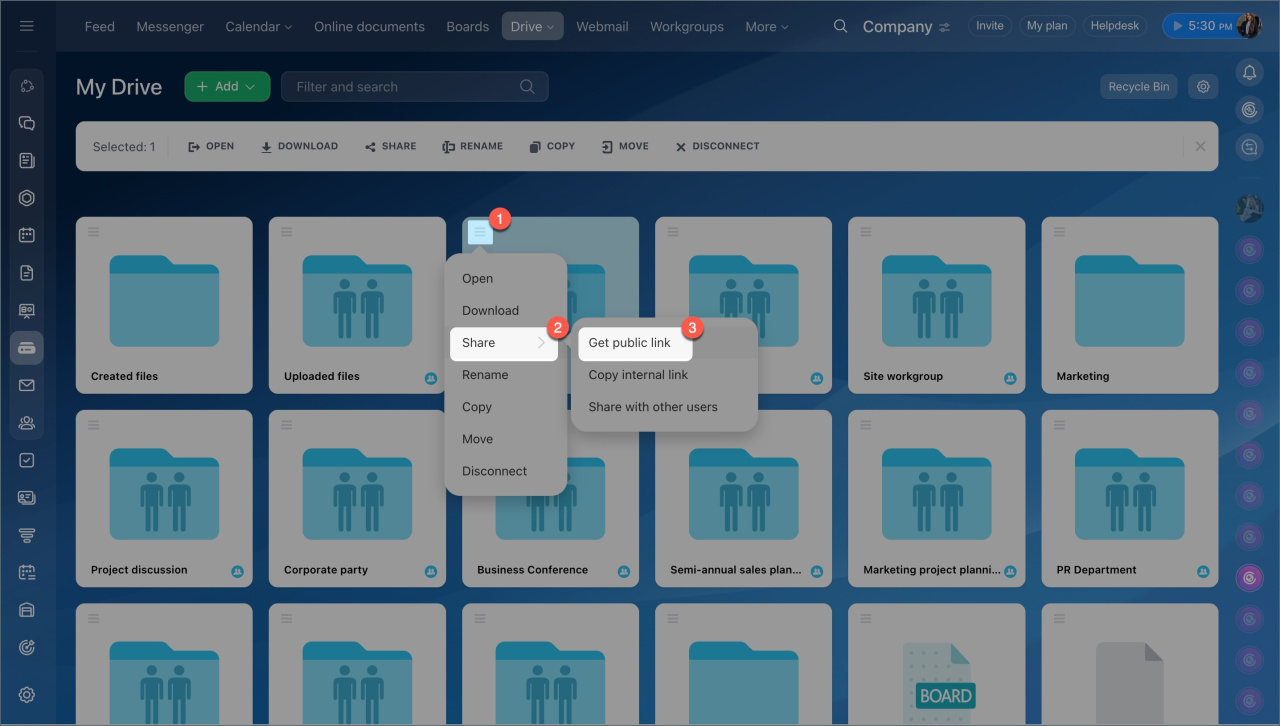Choose Get public link from submenu
This screenshot has height=726, width=1280.
tap(630, 343)
